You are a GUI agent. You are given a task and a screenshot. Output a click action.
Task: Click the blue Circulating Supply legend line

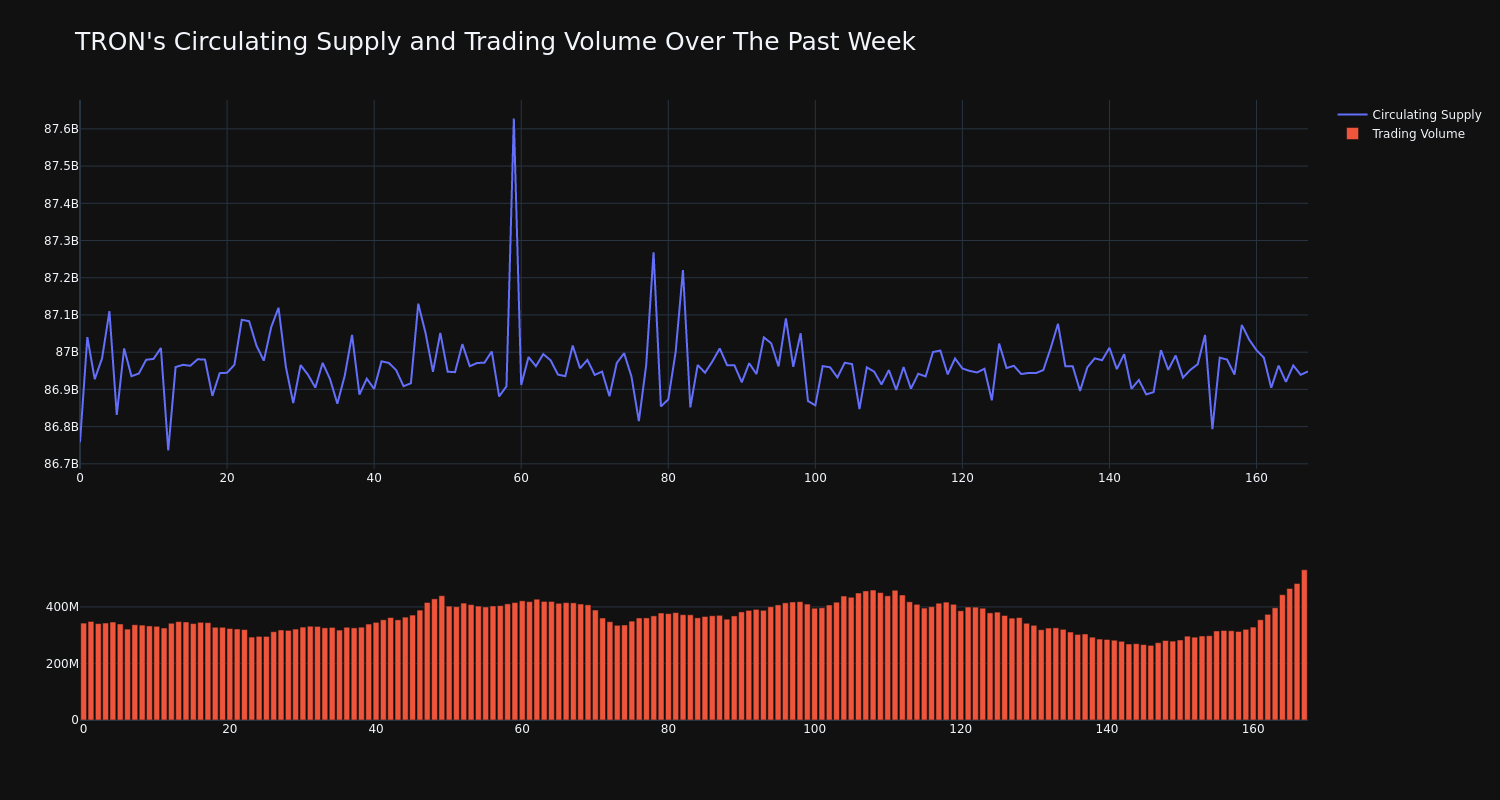click(1352, 115)
